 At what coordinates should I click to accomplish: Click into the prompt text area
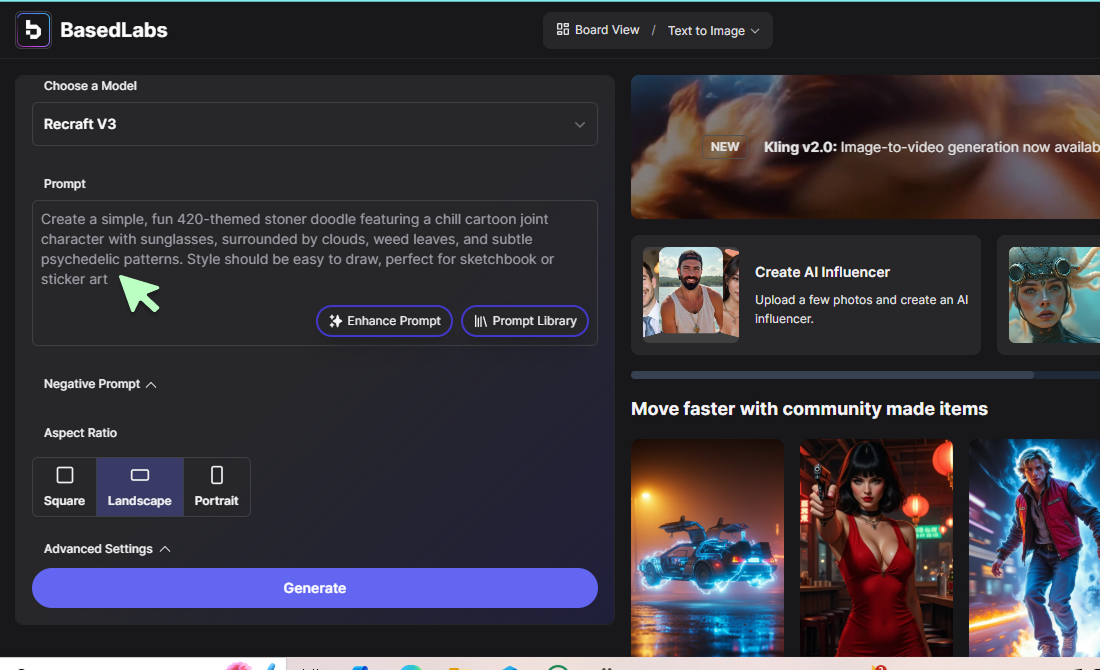point(315,273)
